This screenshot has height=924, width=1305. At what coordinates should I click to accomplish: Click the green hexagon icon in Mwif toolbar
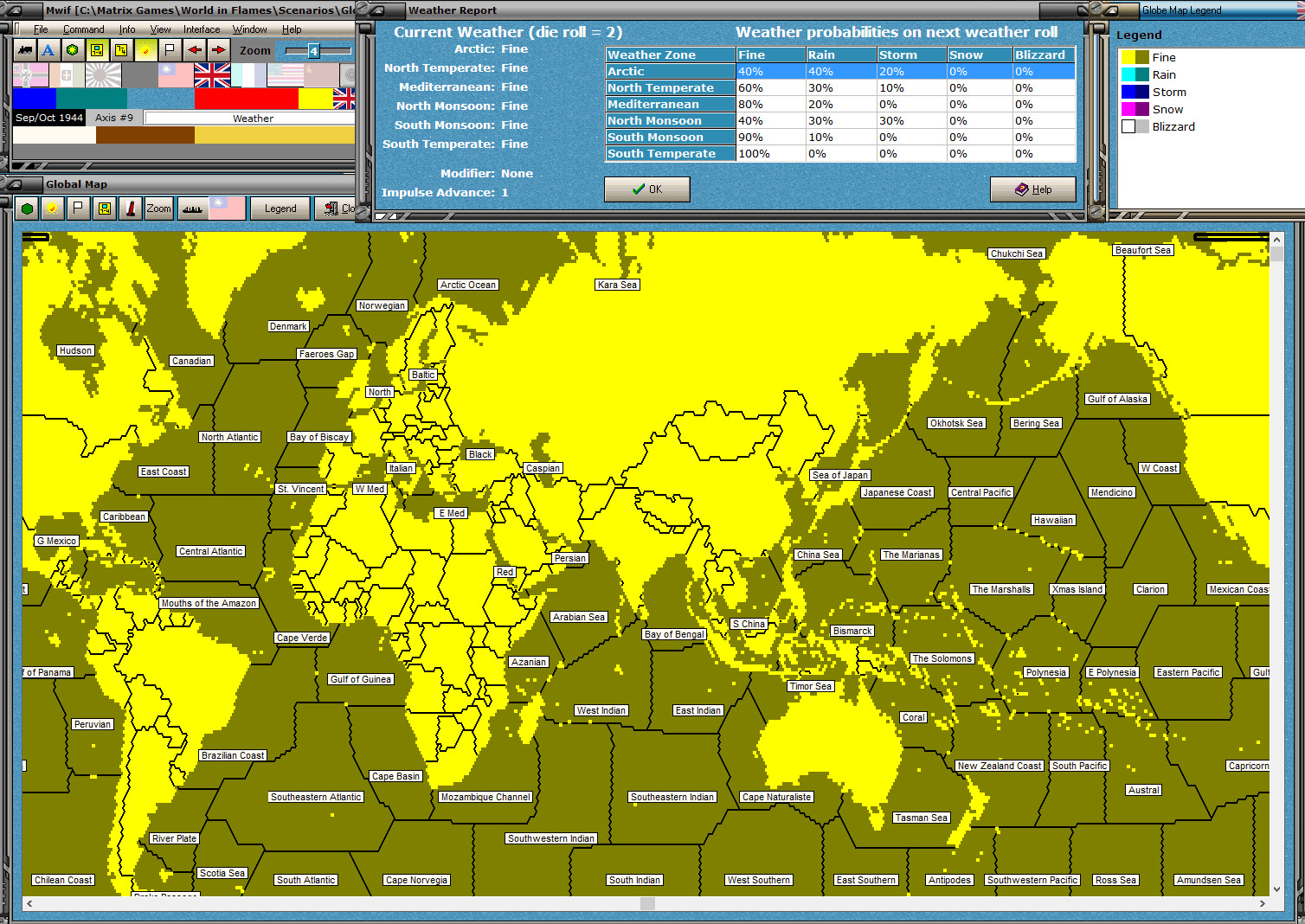coord(73,50)
